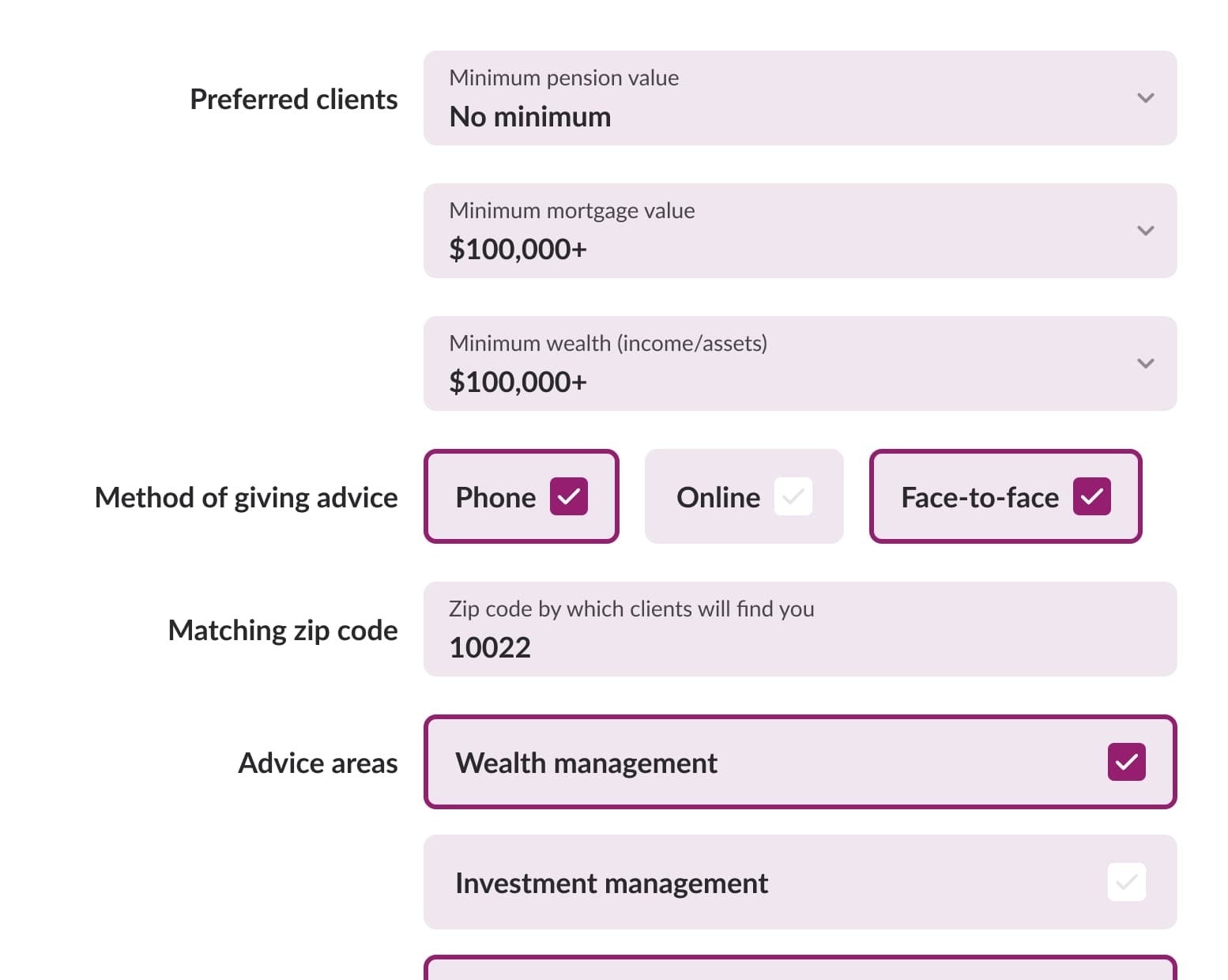1228x980 pixels.
Task: Open the Minimum mortgage value chevron
Action: click(1145, 231)
